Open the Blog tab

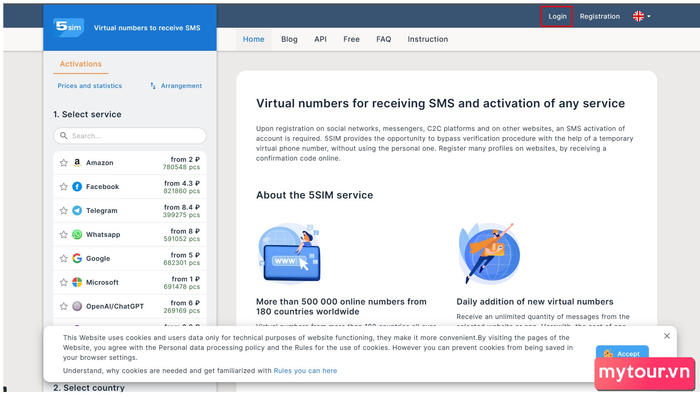(289, 39)
